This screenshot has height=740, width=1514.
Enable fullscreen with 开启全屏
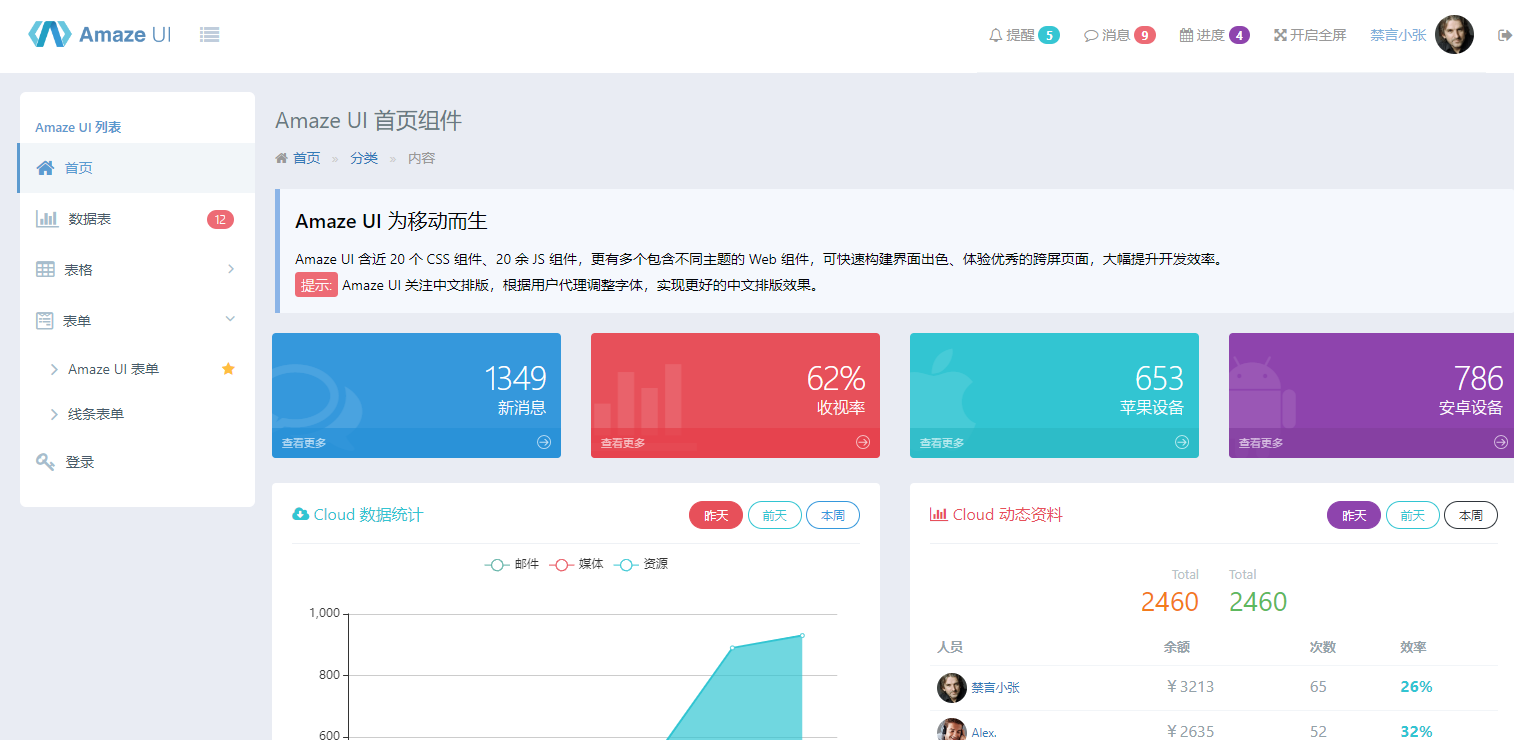pos(1310,35)
